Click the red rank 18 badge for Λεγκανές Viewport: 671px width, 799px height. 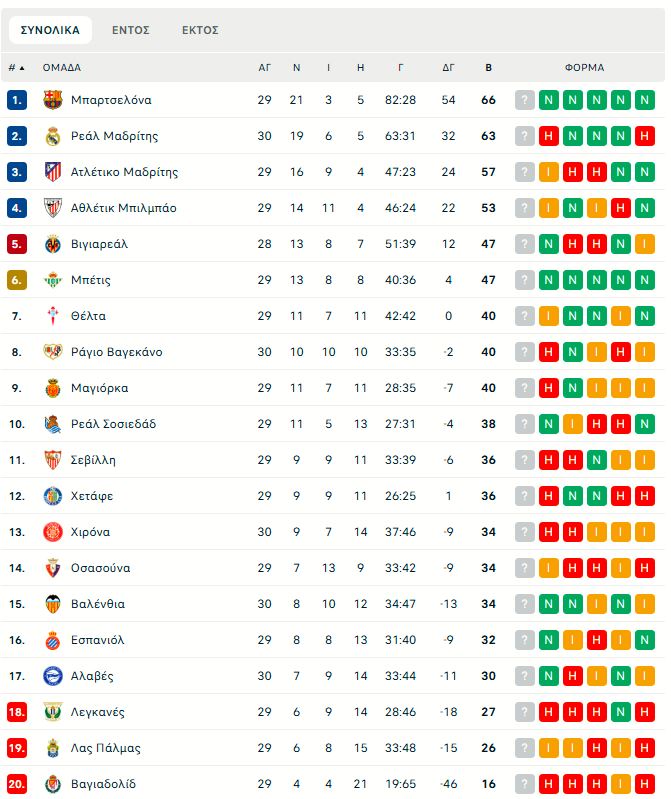click(17, 712)
